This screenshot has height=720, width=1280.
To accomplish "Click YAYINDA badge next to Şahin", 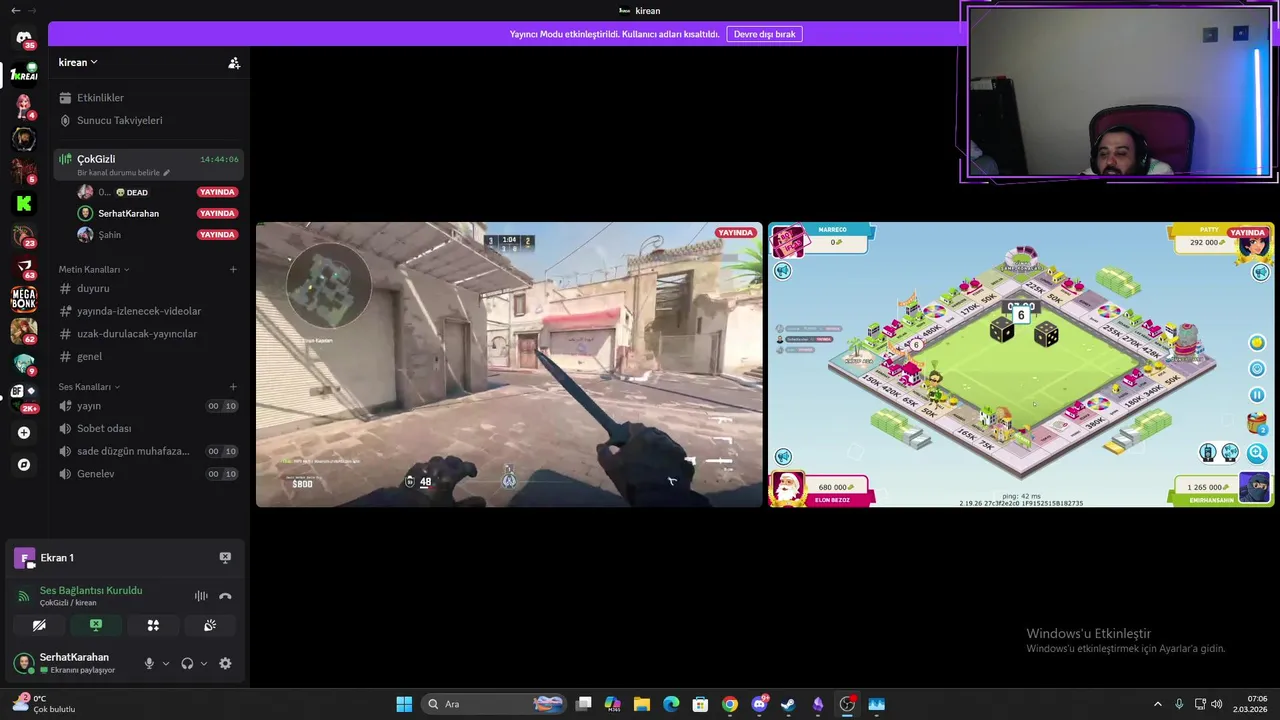I will click(x=217, y=235).
